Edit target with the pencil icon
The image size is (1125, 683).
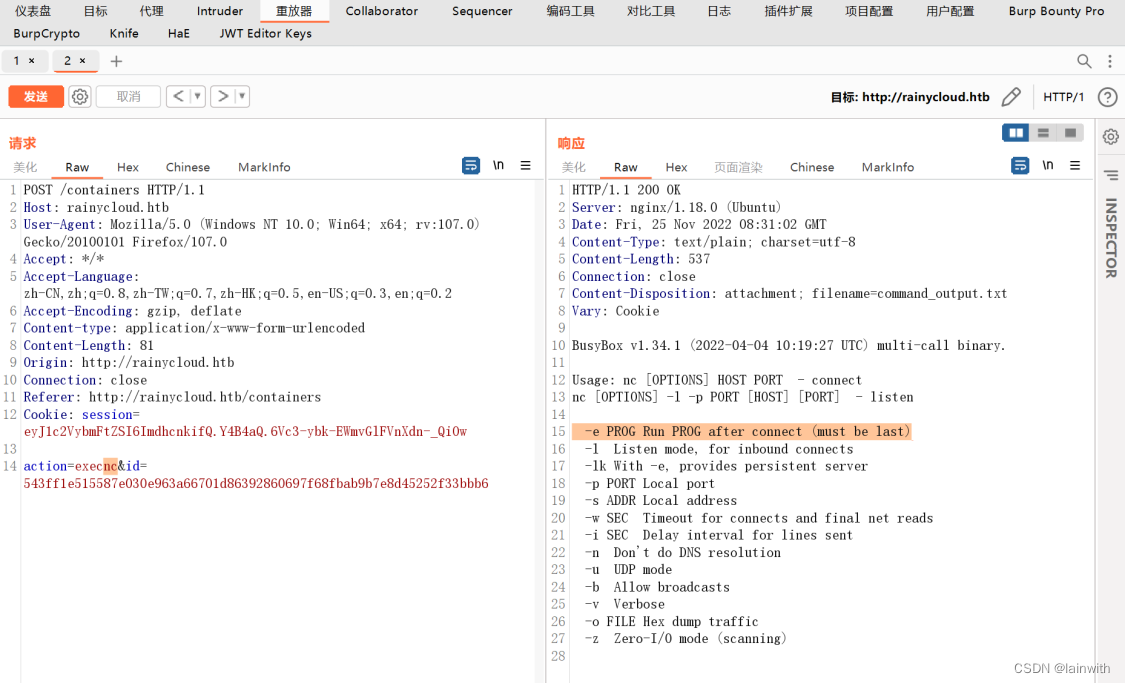tap(1011, 97)
